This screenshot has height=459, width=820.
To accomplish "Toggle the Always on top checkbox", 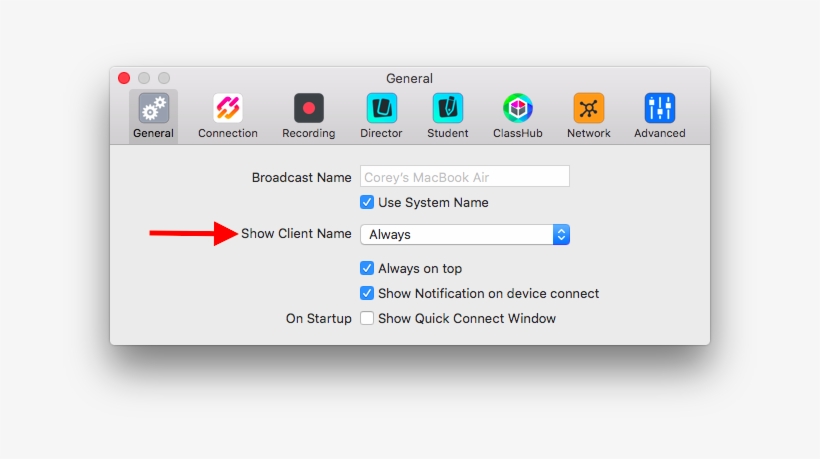I will click(367, 268).
